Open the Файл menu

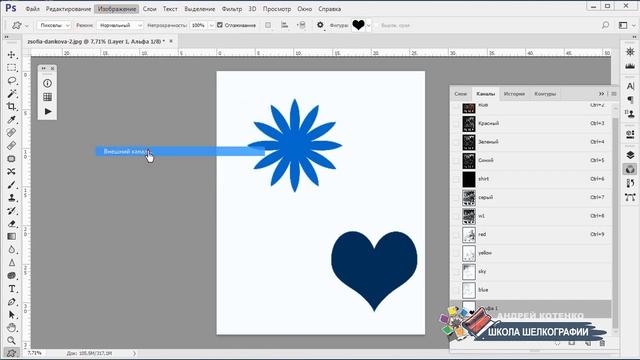(x=32, y=9)
